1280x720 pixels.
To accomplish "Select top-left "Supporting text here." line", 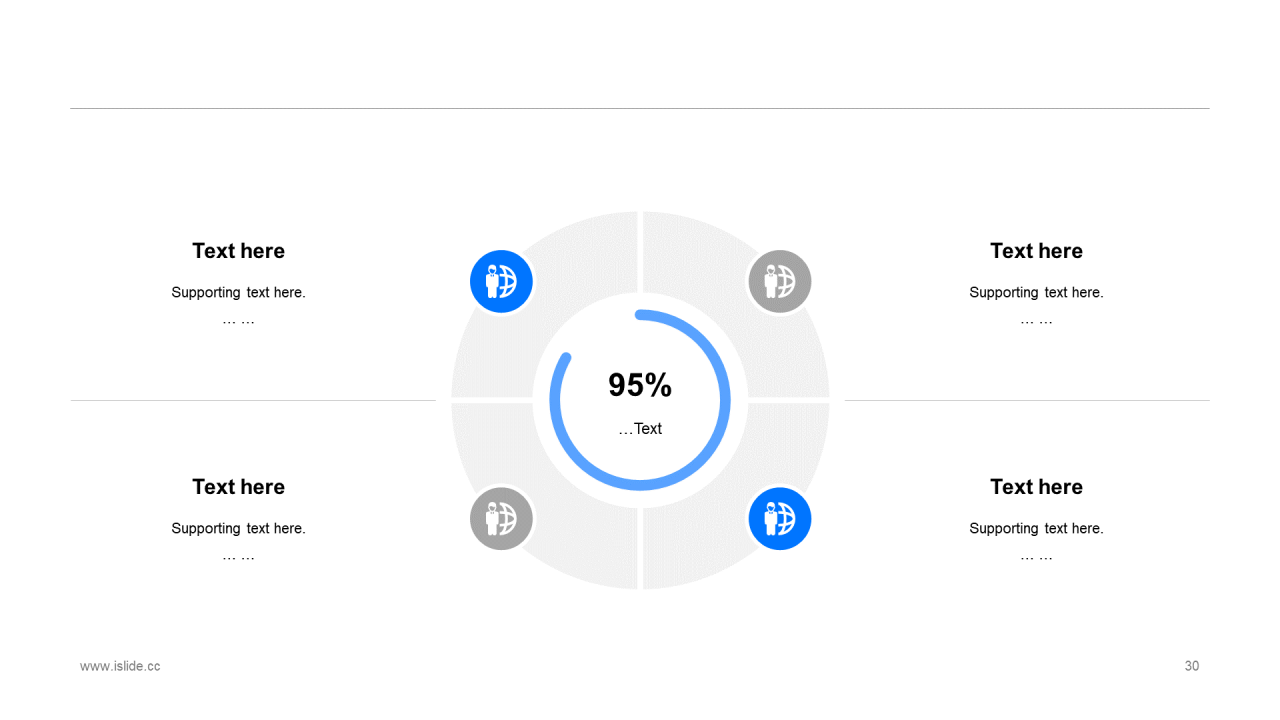I will 238,293.
